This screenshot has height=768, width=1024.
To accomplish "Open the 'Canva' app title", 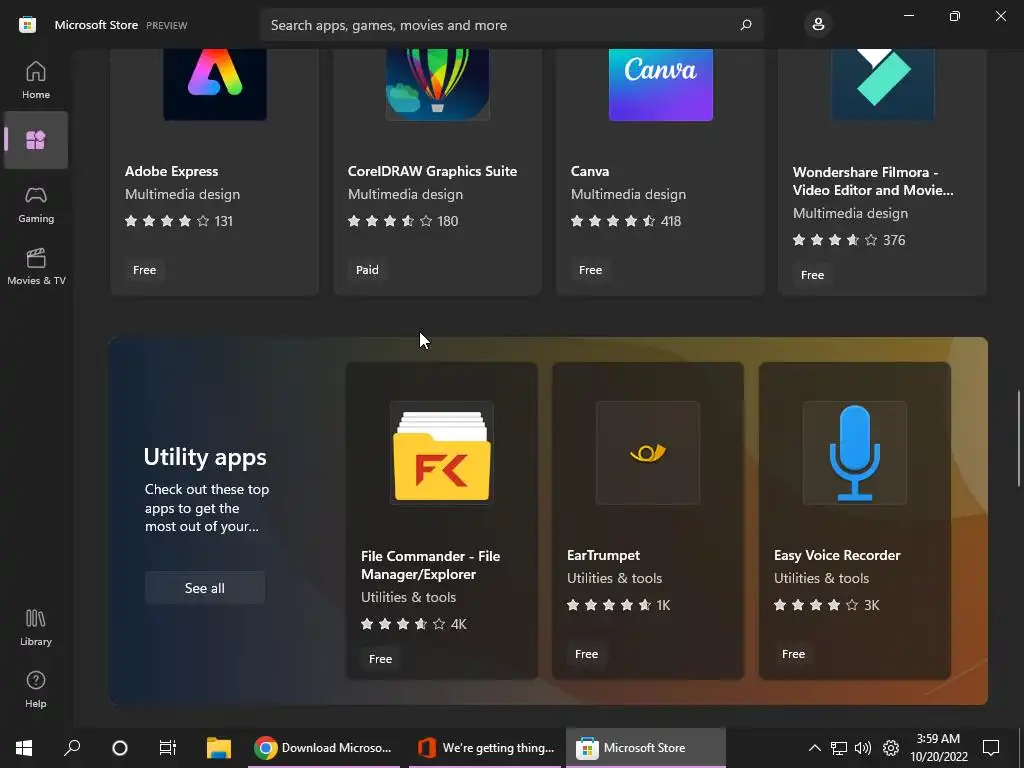I will click(590, 171).
